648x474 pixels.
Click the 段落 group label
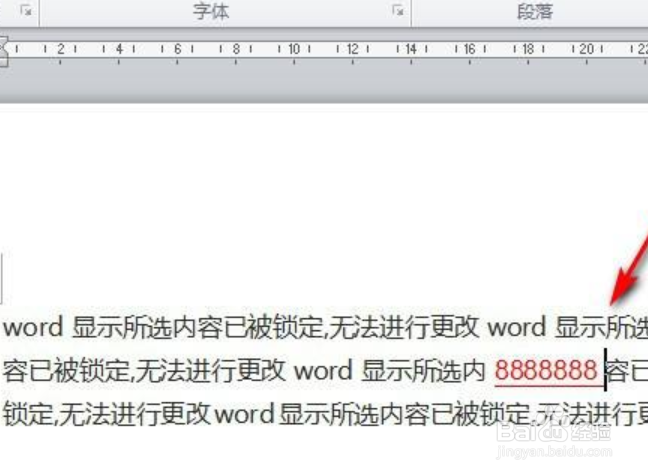[535, 11]
